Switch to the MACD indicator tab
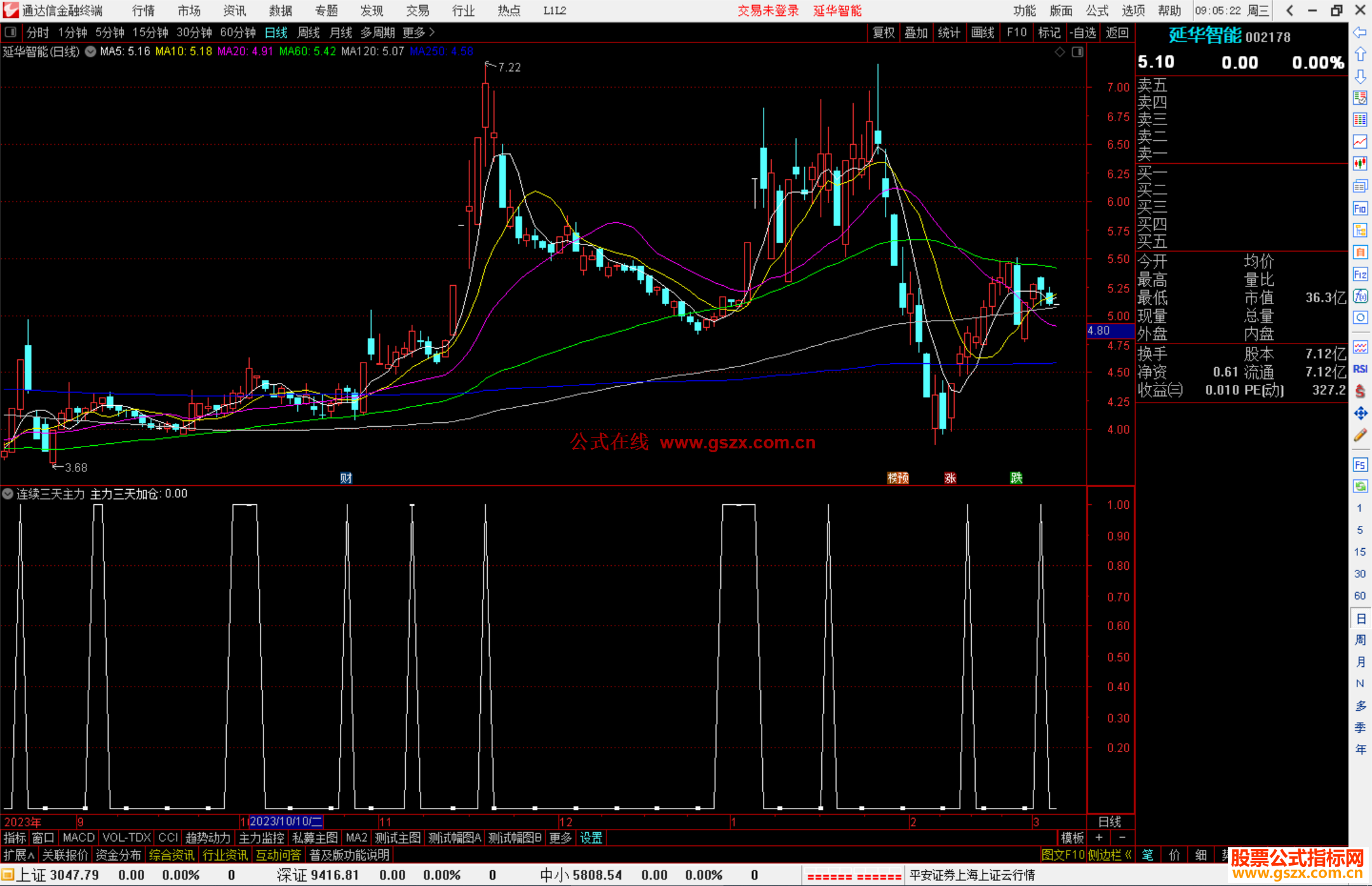This screenshot has width=1372, height=886. point(78,838)
